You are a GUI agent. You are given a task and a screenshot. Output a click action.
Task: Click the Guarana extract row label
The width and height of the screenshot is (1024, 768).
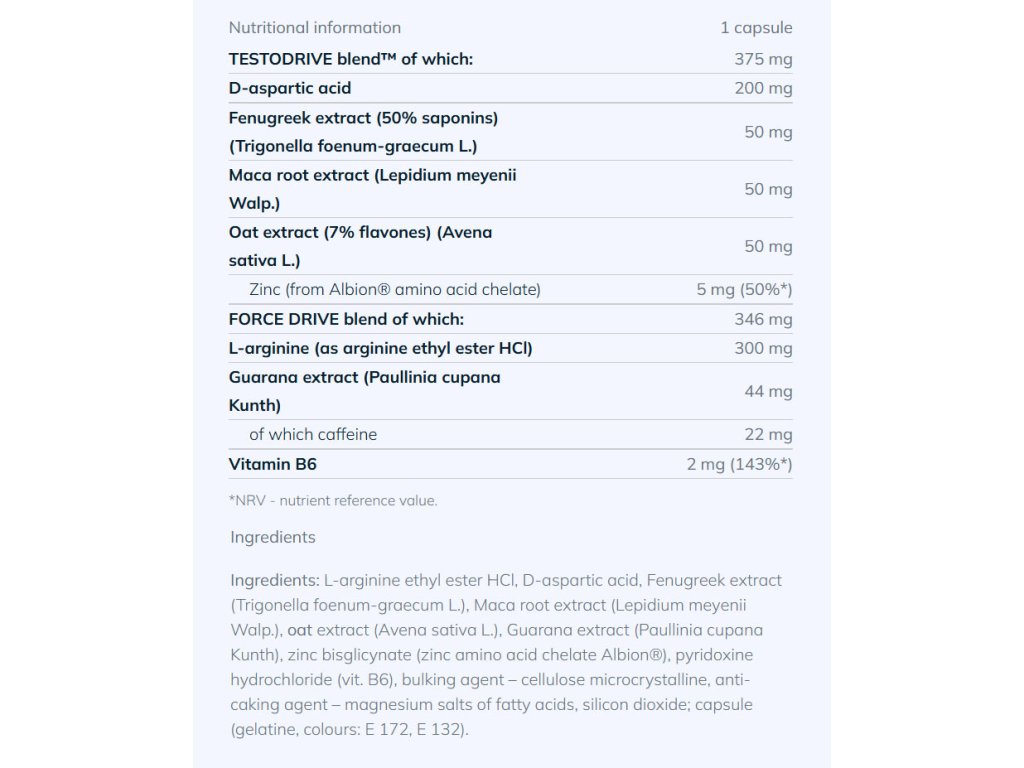point(364,391)
